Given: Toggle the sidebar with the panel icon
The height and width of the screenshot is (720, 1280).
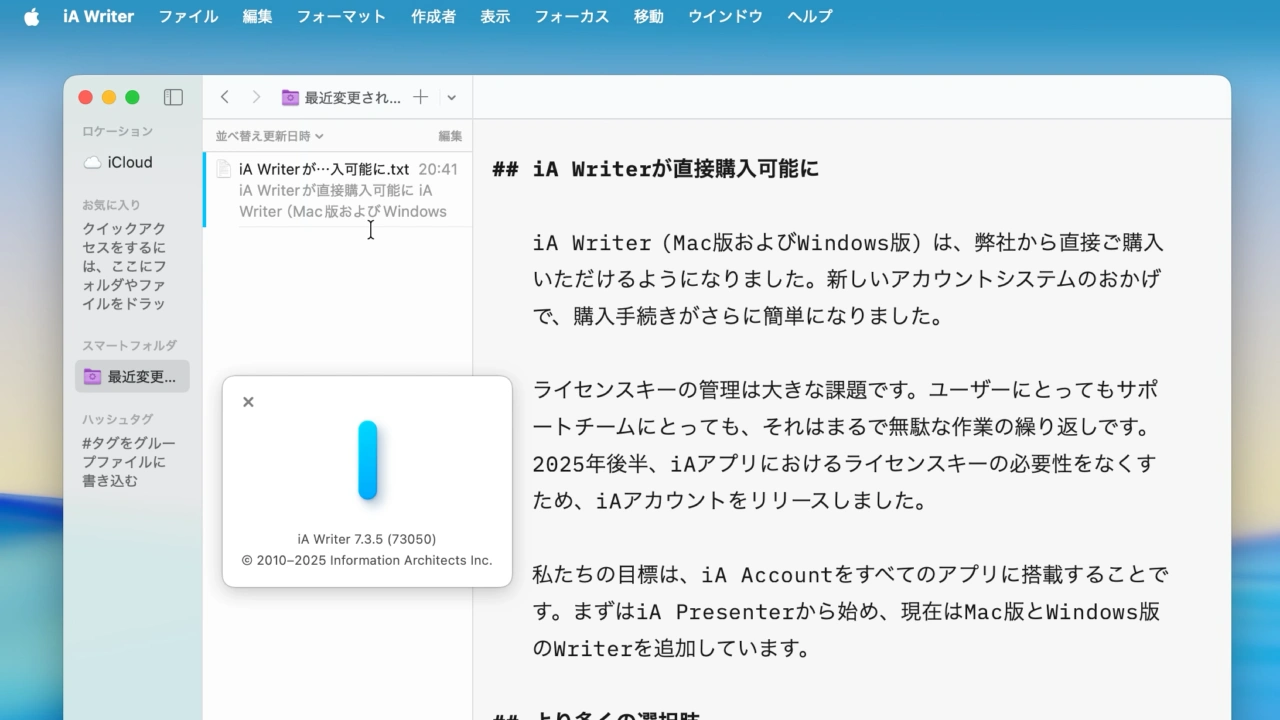Looking at the screenshot, I should click(173, 97).
